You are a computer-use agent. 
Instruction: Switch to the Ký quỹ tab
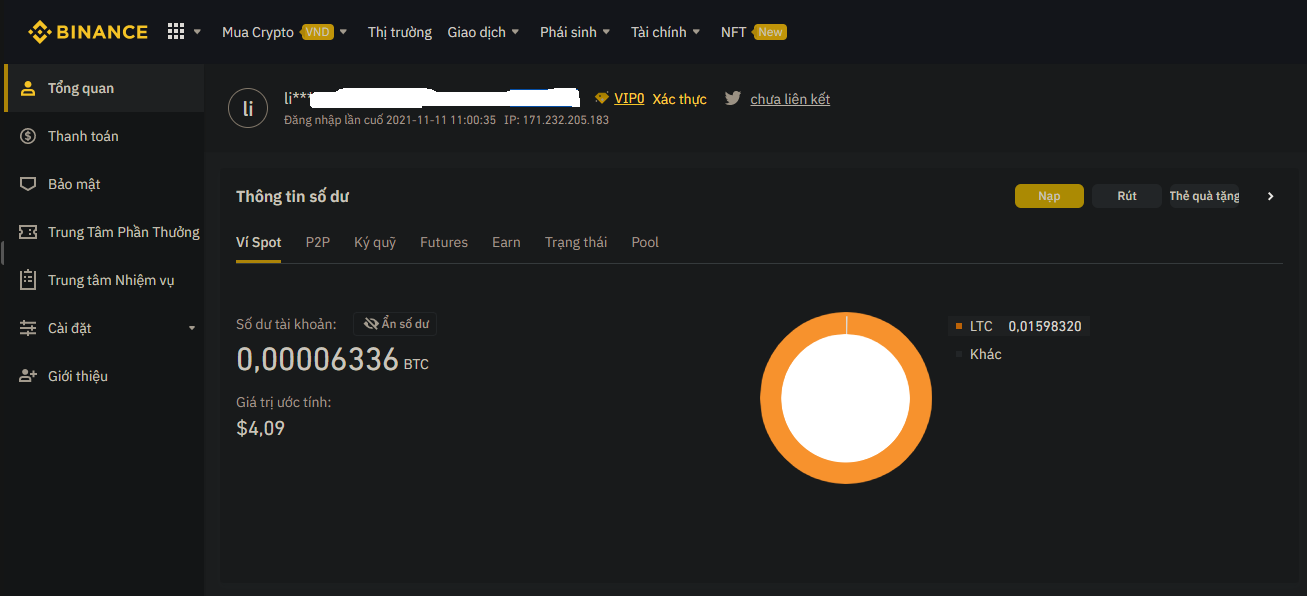point(375,243)
